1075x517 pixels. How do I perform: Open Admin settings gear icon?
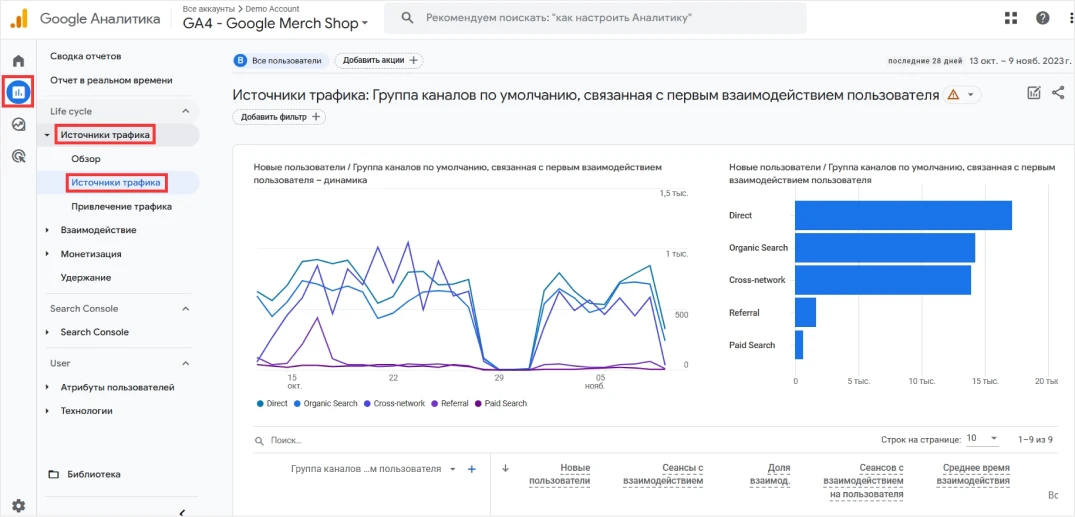[x=19, y=506]
